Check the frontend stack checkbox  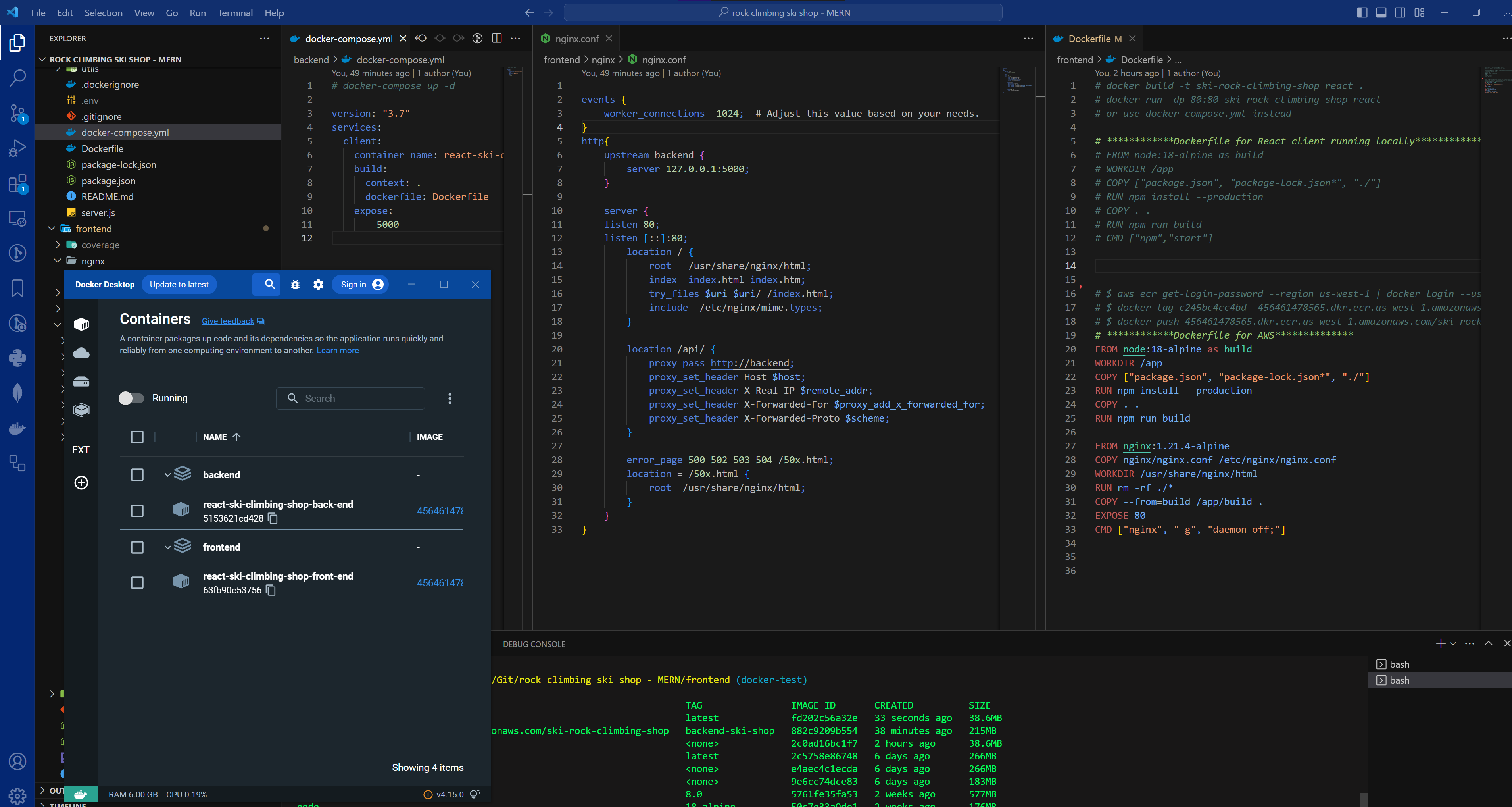(137, 547)
